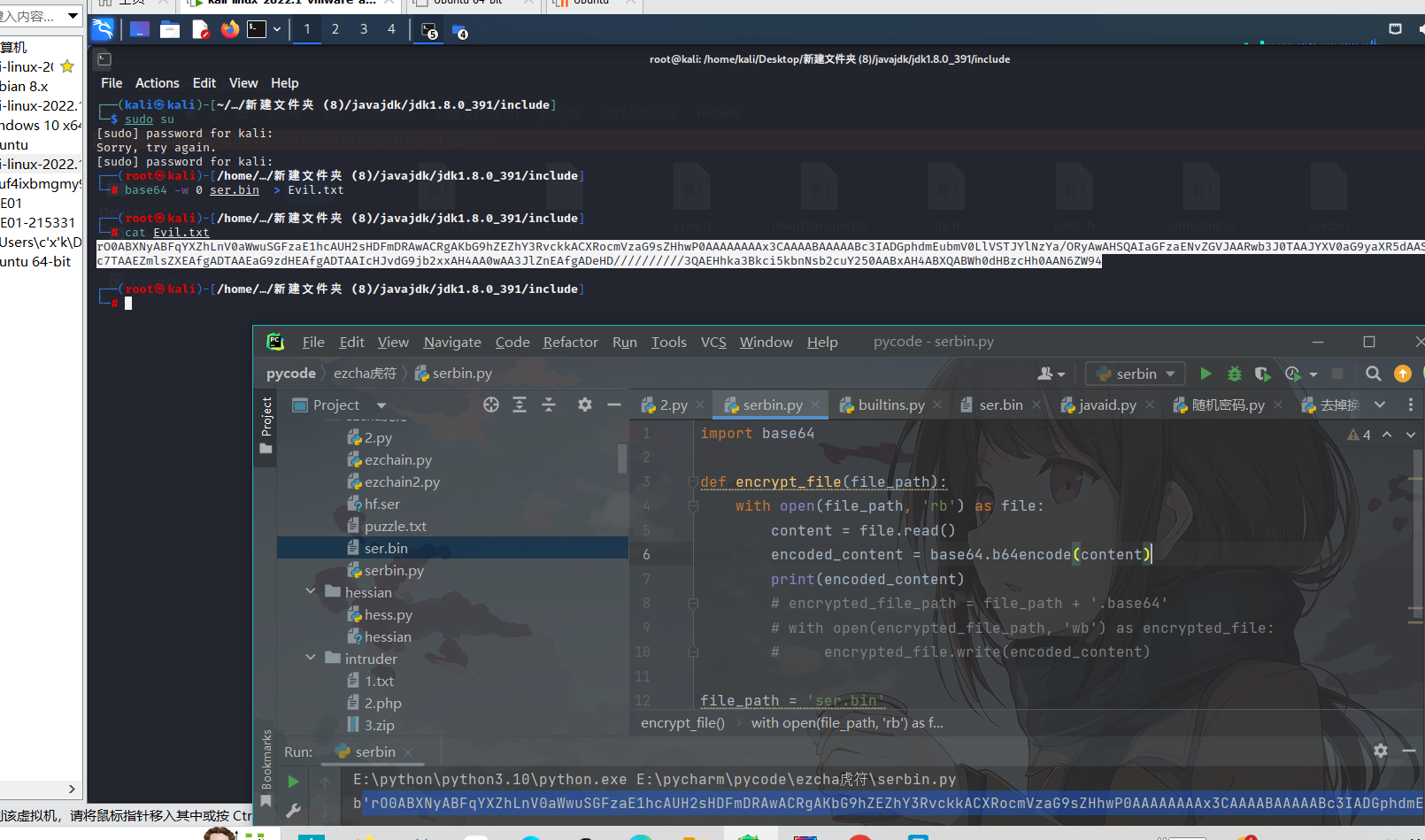
Task: Switch to workspace 3 in Kali panel
Action: pyautogui.click(x=364, y=29)
